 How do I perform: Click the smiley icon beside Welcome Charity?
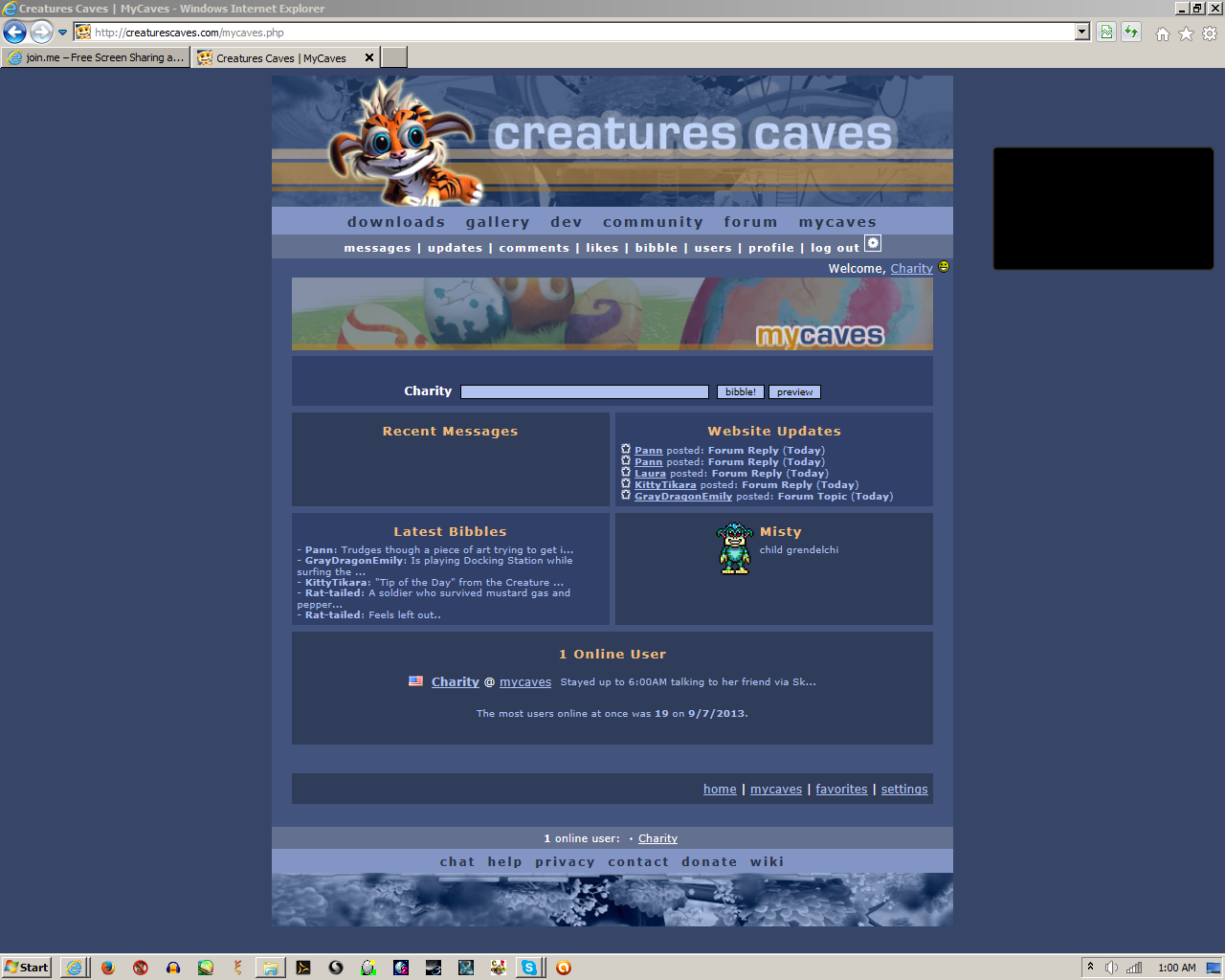(x=944, y=268)
